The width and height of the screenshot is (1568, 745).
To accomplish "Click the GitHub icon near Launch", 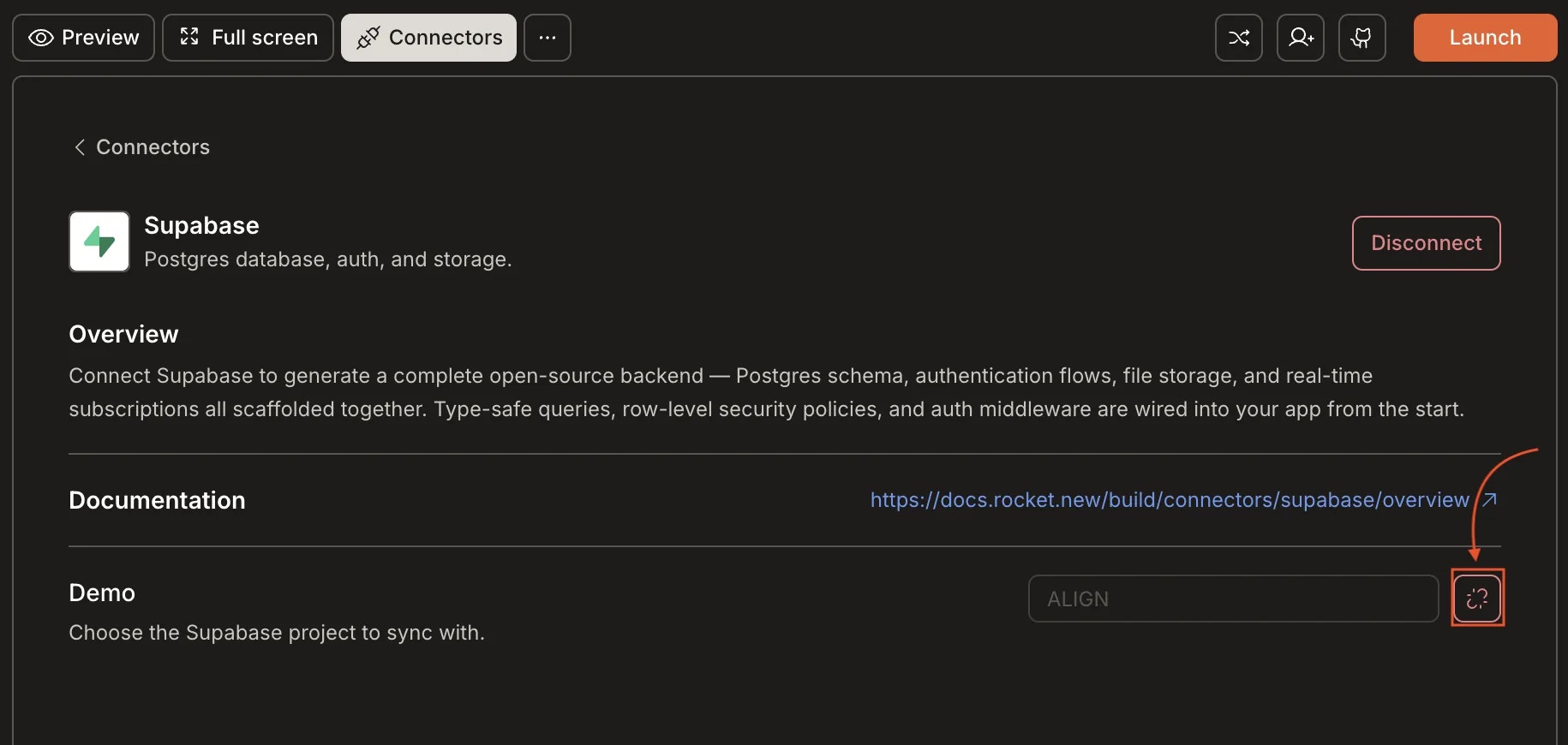I will [1362, 38].
